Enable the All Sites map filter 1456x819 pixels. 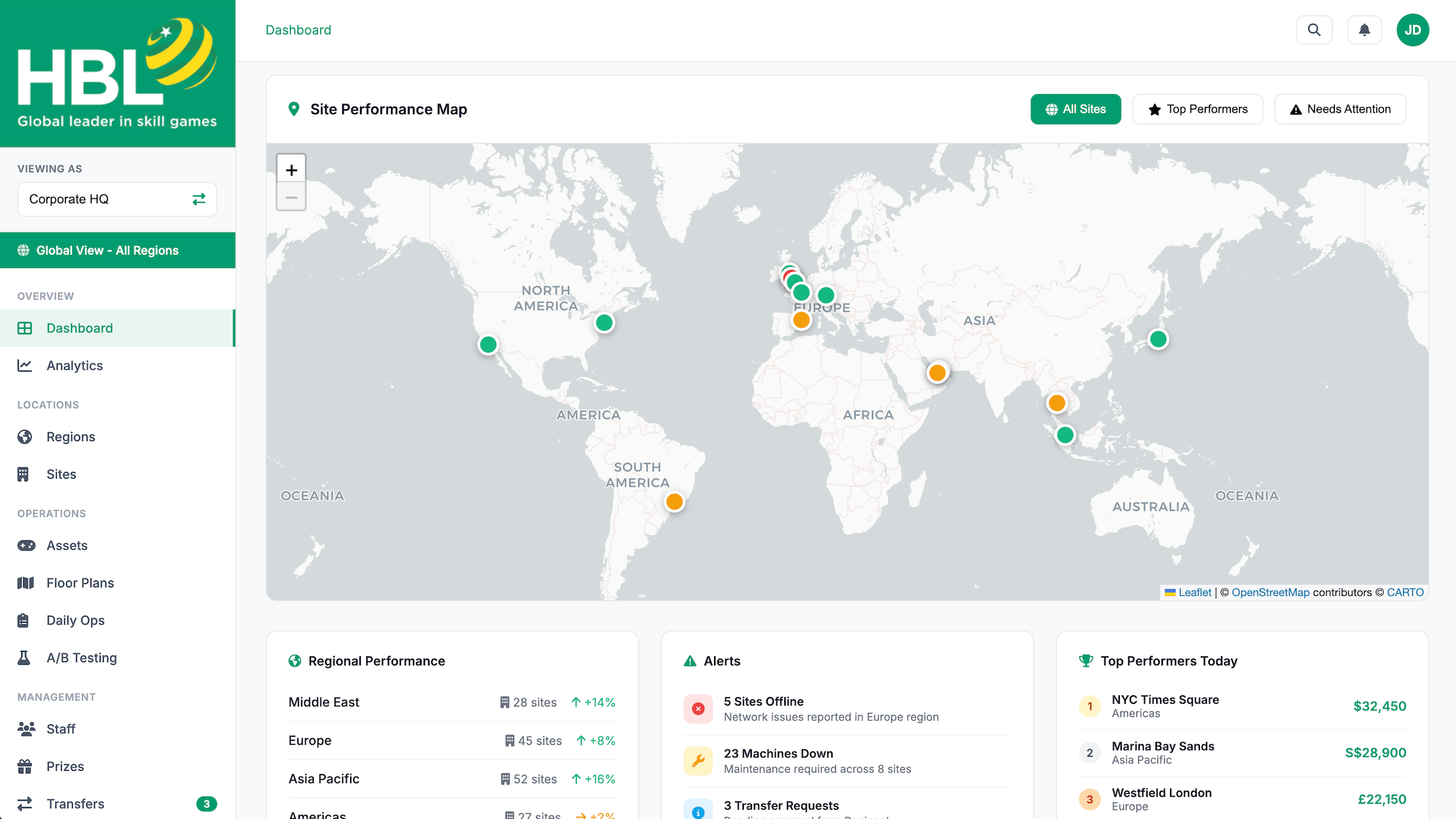[x=1075, y=109]
